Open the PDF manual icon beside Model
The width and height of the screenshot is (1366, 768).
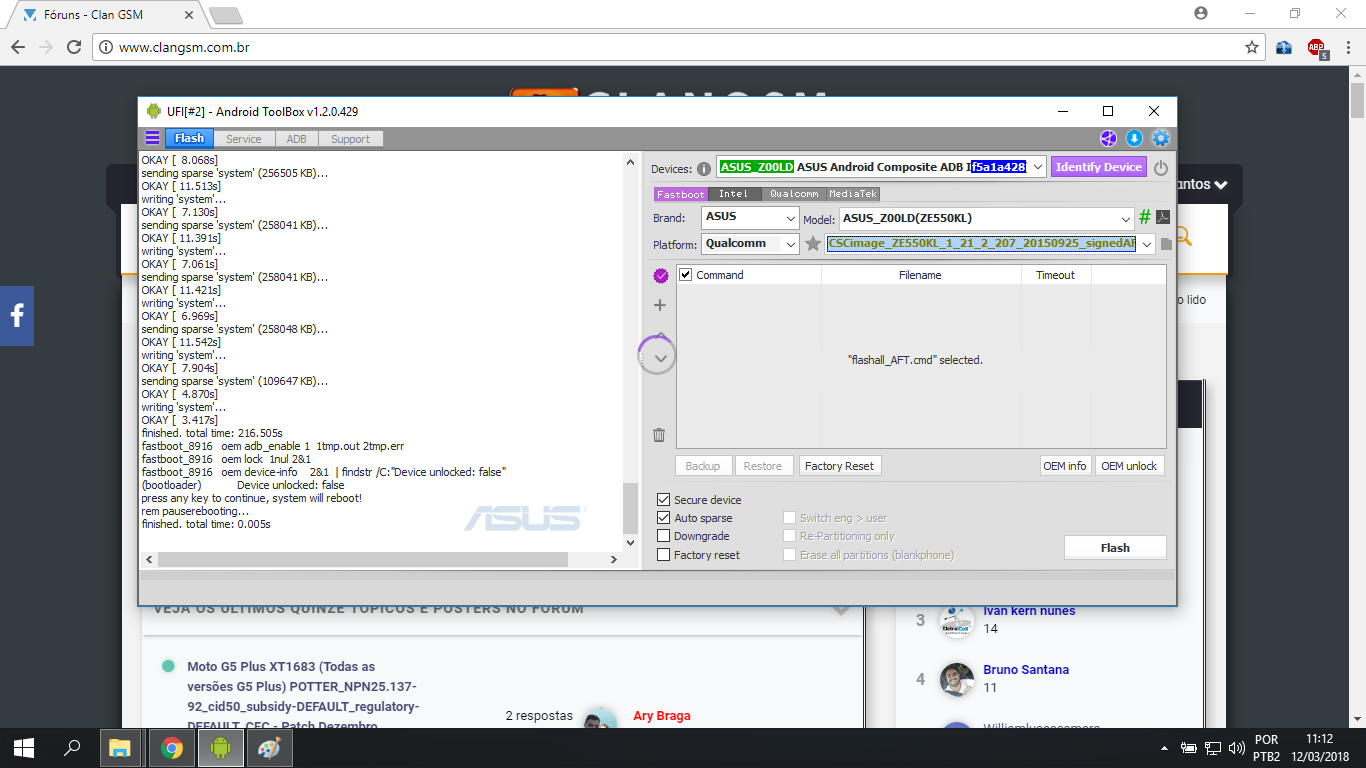[1163, 217]
